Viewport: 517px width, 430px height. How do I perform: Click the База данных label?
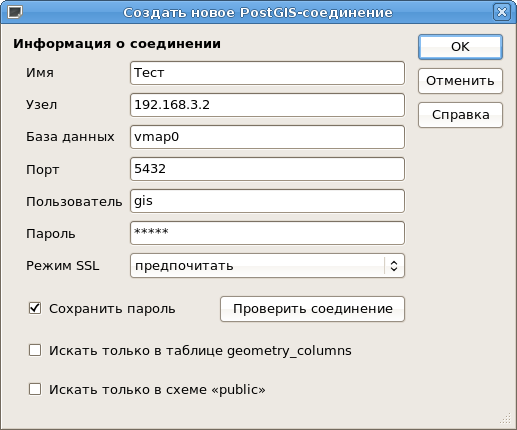pos(70,137)
